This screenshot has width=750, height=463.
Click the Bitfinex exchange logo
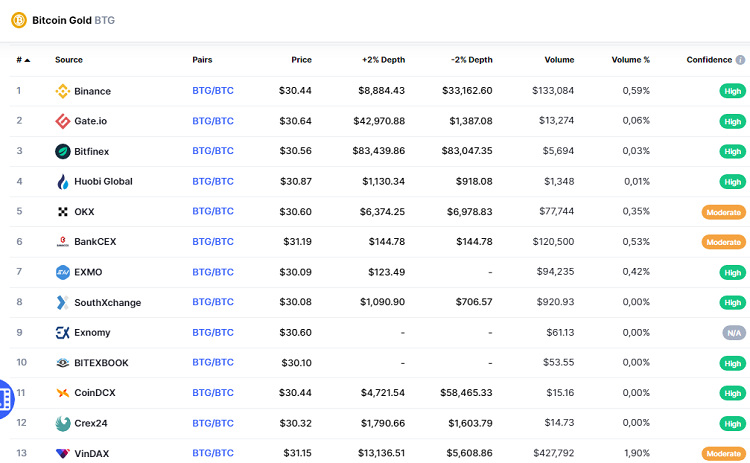[63, 151]
